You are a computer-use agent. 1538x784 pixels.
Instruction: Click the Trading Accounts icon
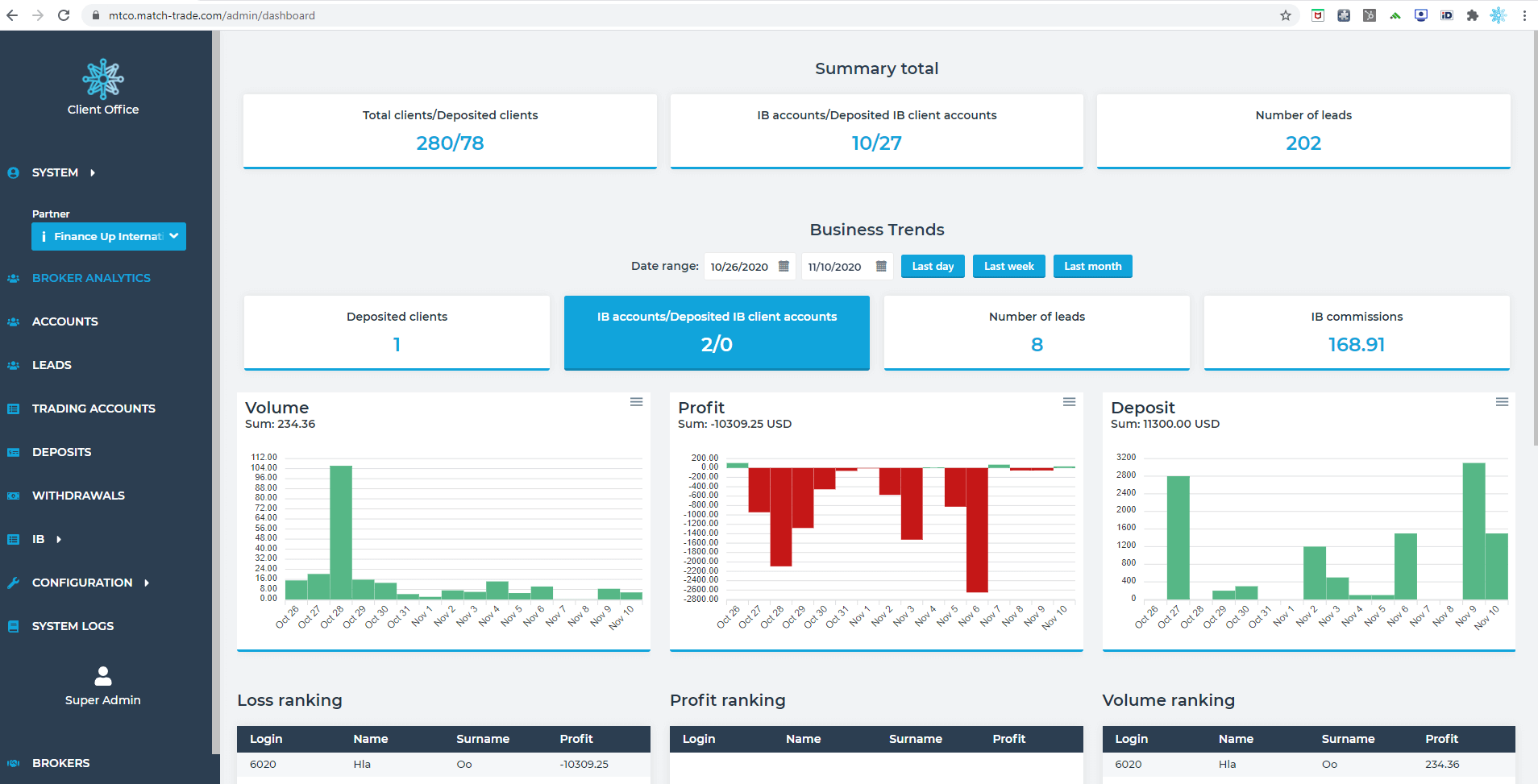coord(13,409)
